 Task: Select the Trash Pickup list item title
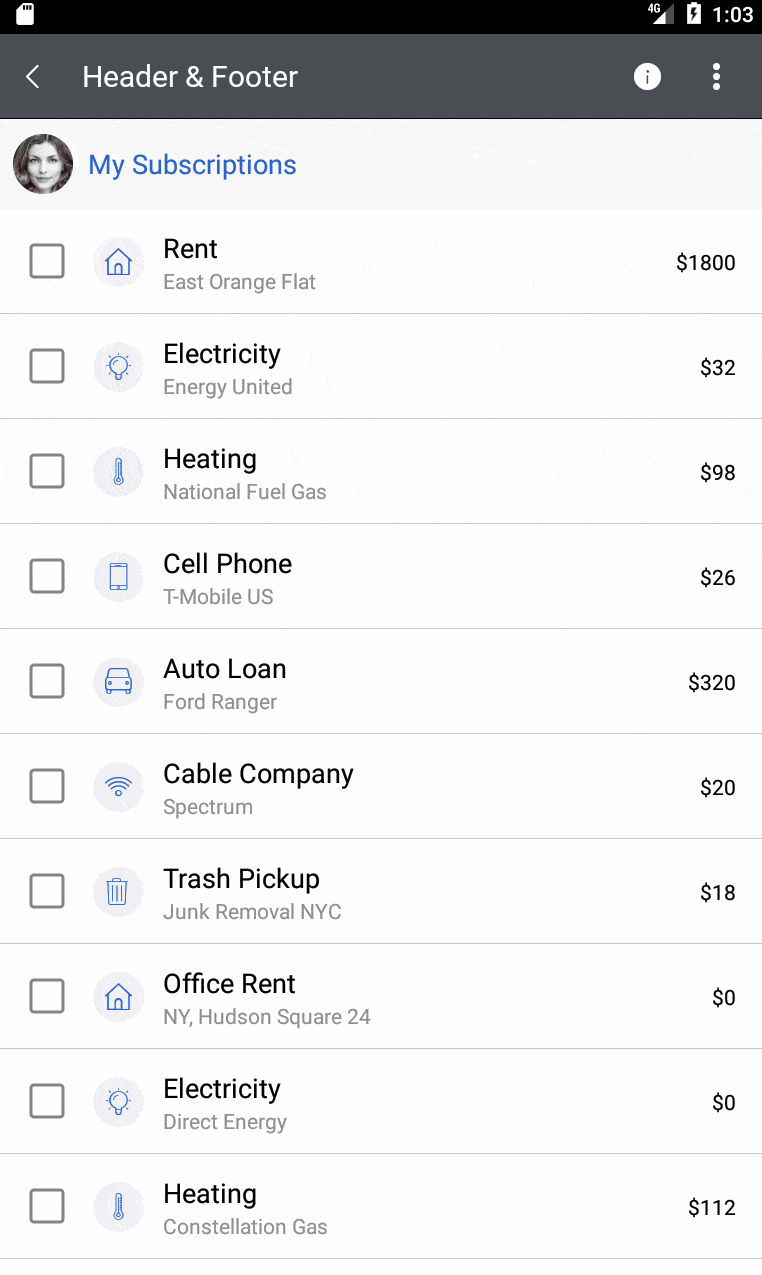pyautogui.click(x=241, y=879)
